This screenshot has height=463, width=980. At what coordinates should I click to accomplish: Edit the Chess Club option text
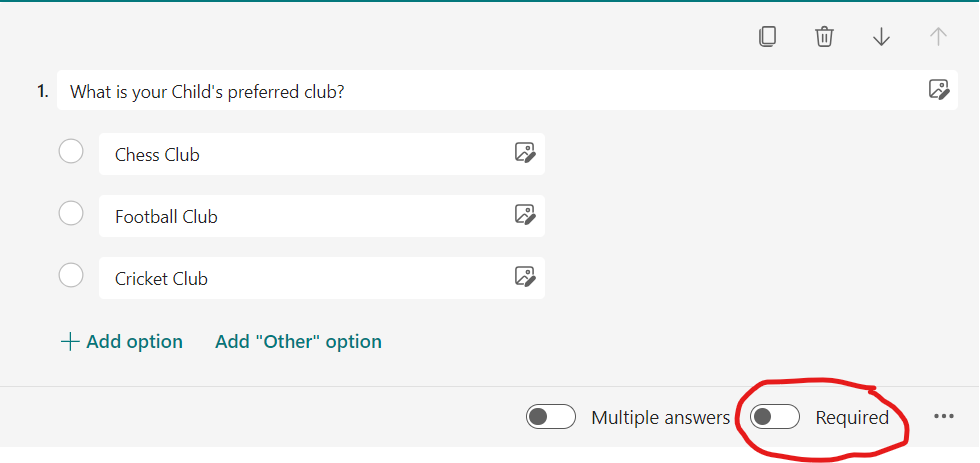pyautogui.click(x=300, y=154)
